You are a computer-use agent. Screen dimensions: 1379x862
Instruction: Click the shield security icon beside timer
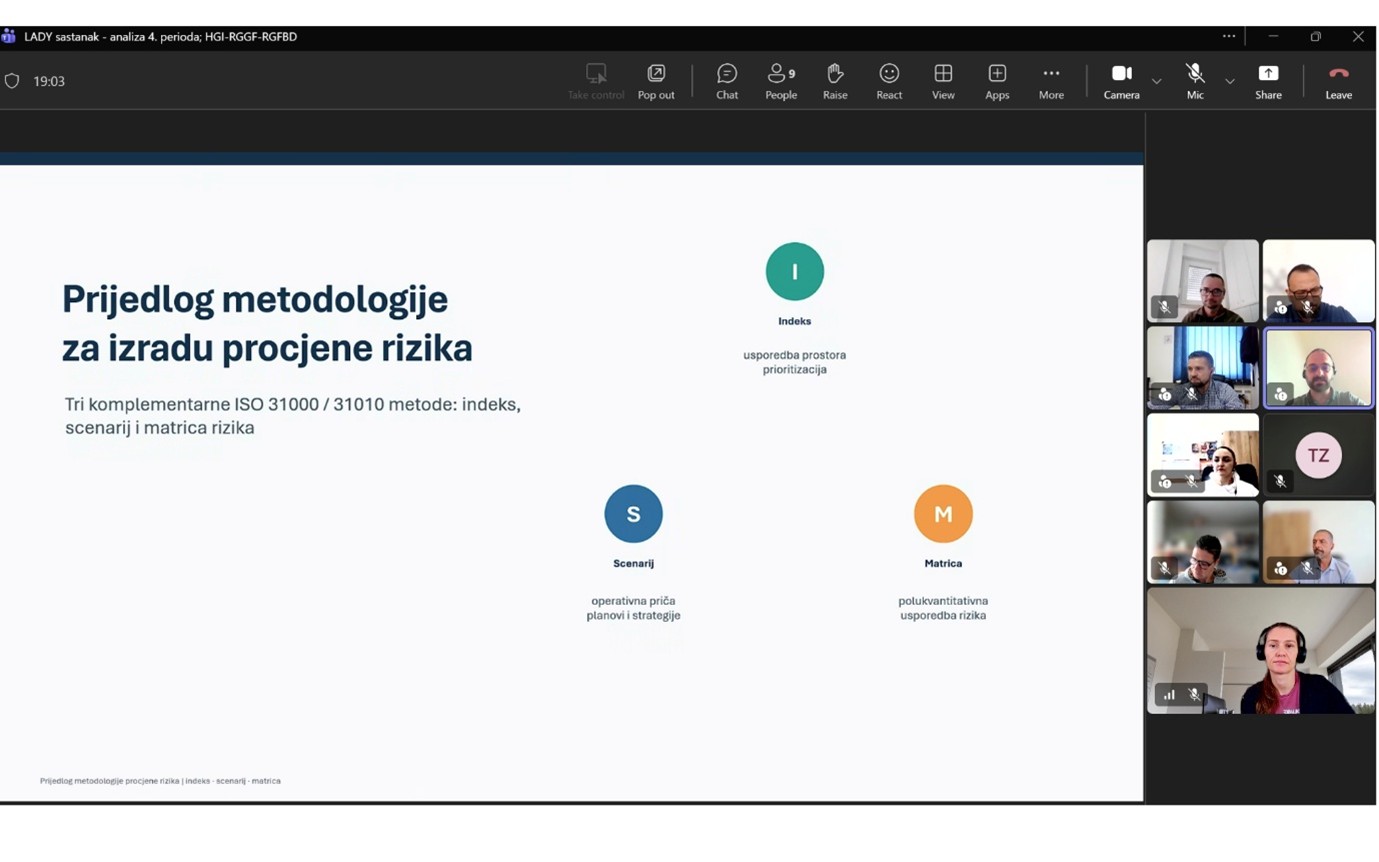(x=12, y=81)
